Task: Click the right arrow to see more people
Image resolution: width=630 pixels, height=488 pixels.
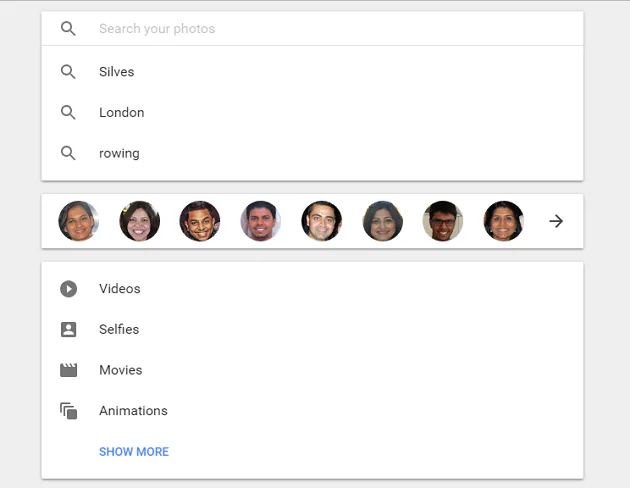Action: 556,221
